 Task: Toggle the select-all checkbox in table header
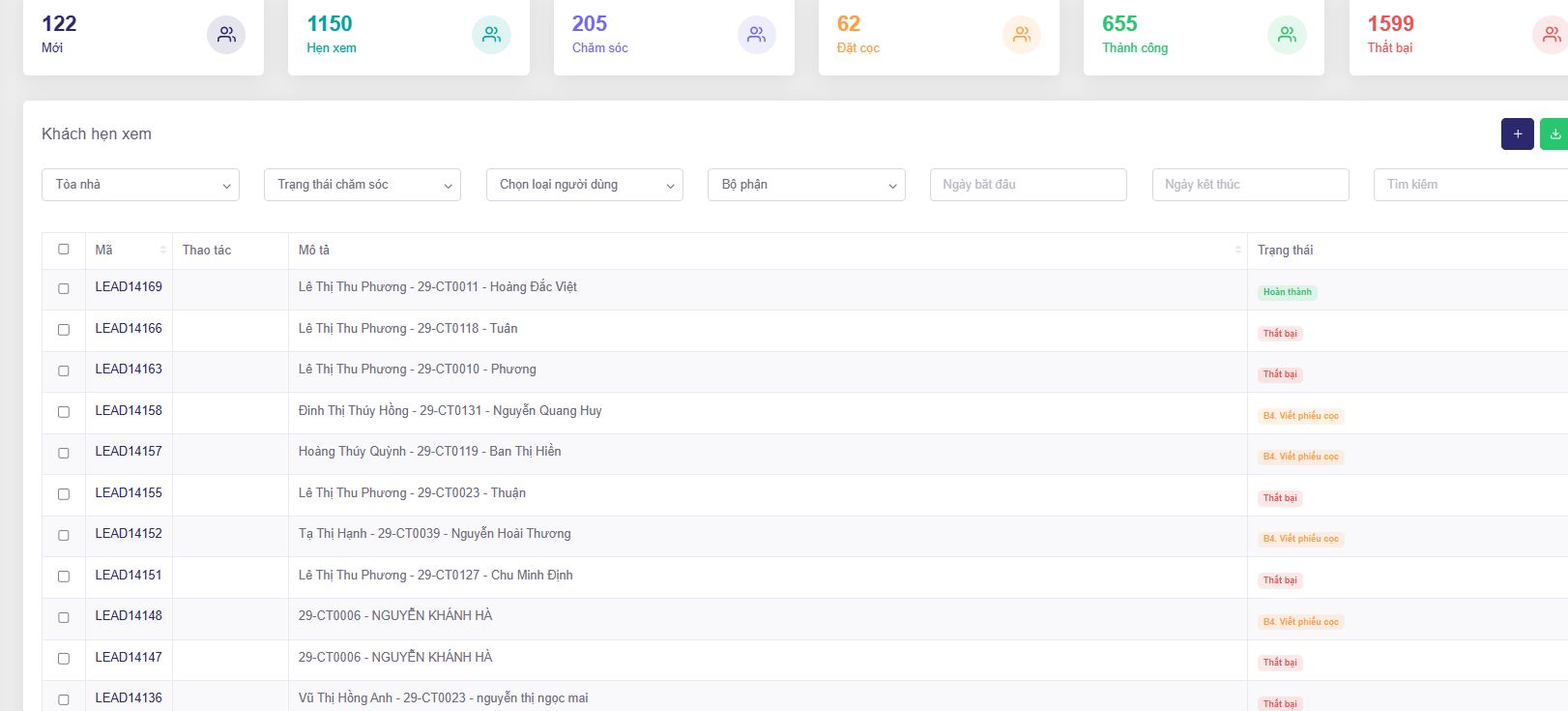point(64,250)
